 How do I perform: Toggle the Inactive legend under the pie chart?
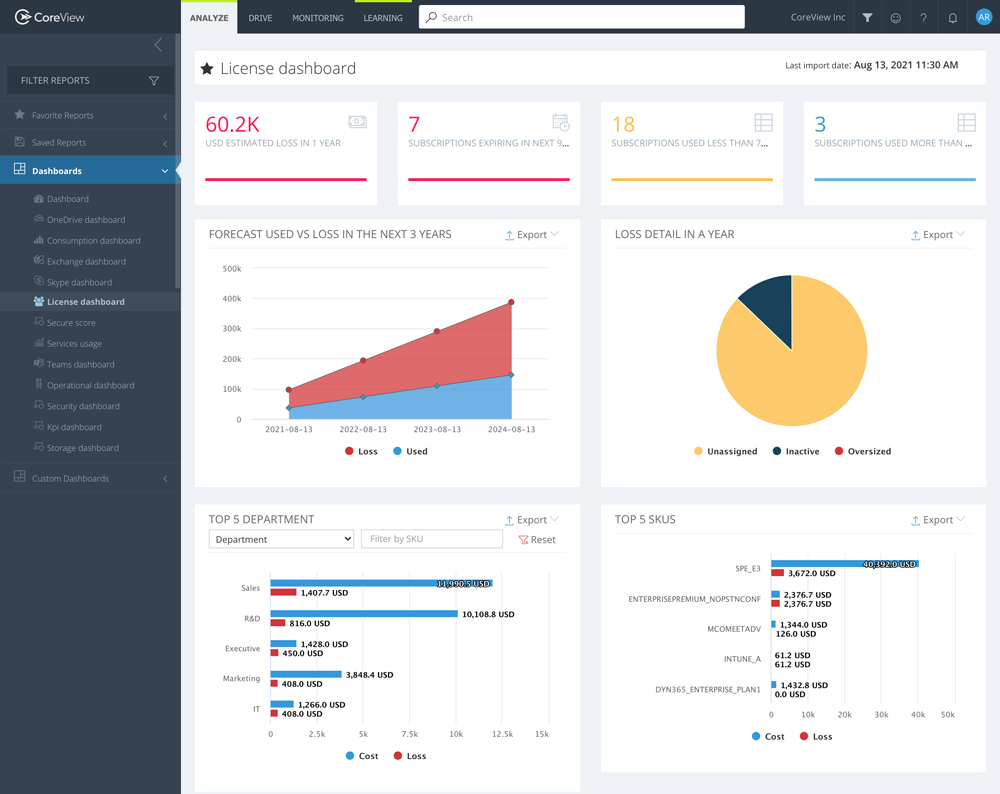[x=795, y=451]
